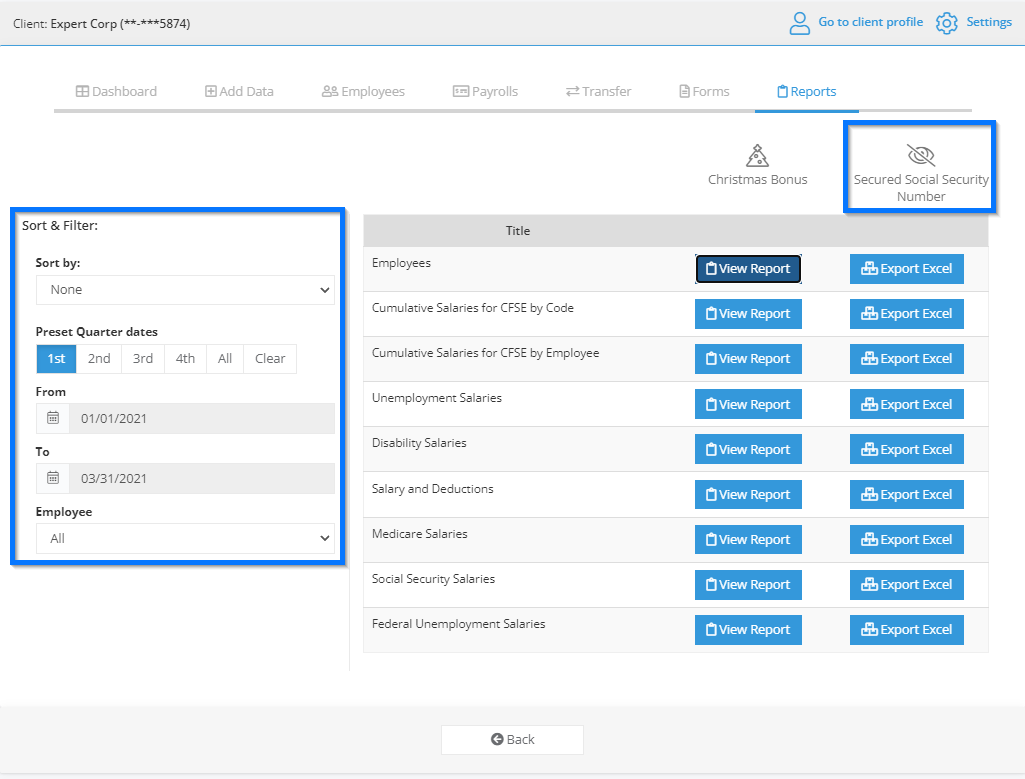View Report for Medicare Salaries

click(x=748, y=540)
